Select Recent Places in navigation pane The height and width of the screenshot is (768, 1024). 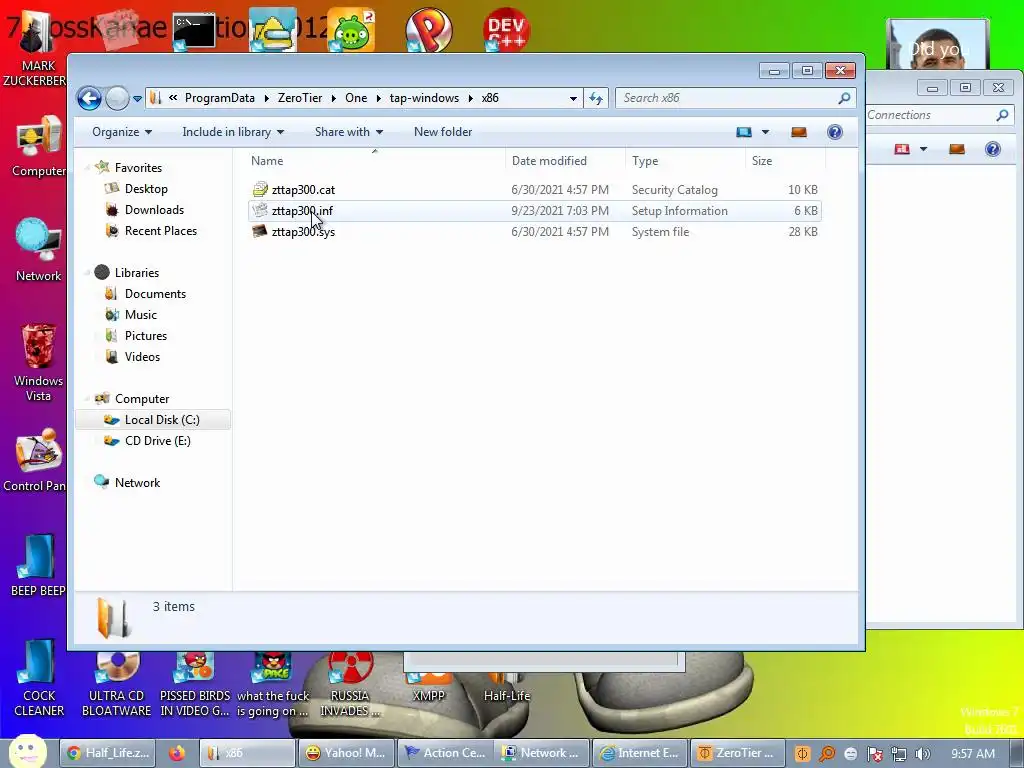[161, 231]
